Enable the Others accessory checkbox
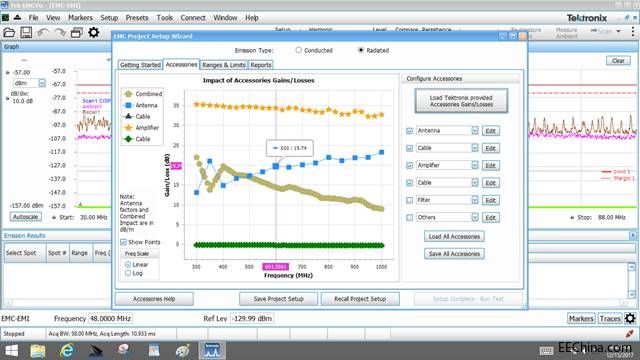 (x=409, y=218)
